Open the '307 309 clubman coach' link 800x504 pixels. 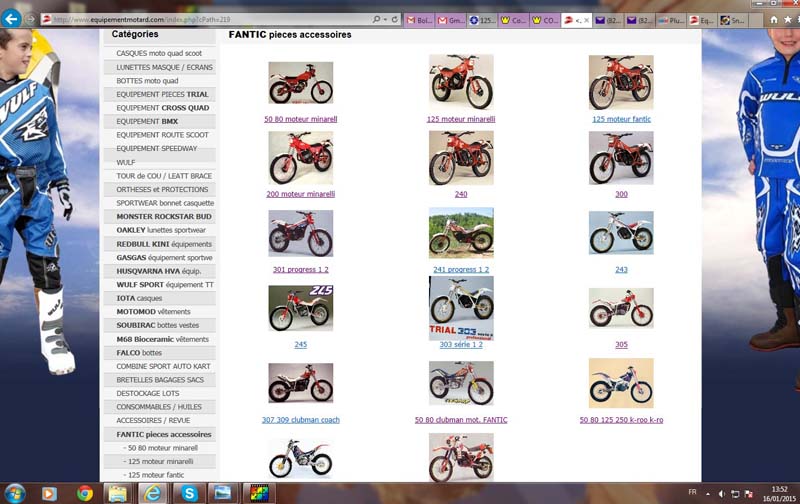pyautogui.click(x=301, y=420)
